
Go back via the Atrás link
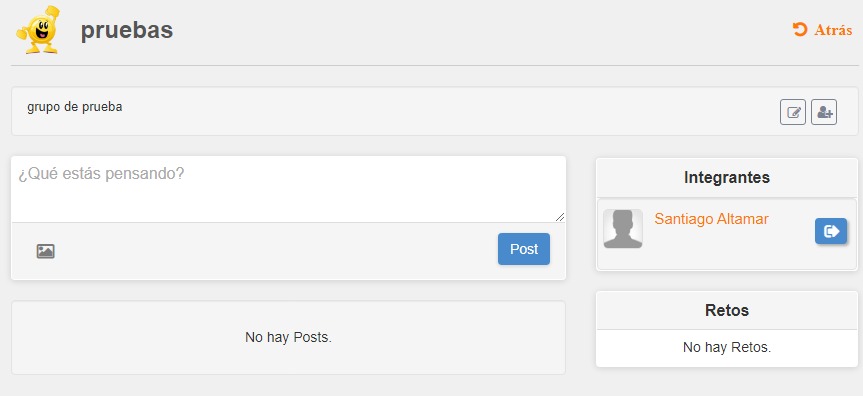[x=833, y=30]
